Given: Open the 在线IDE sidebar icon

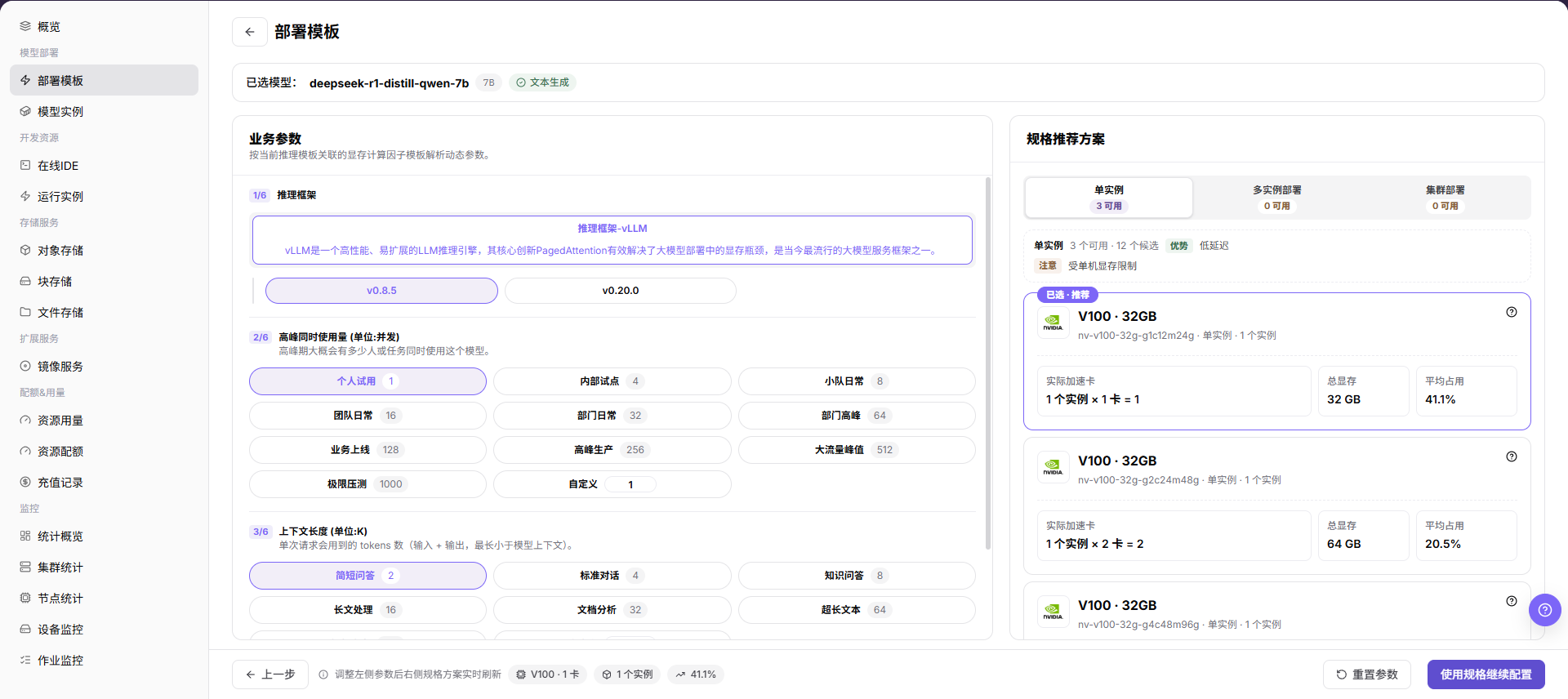Looking at the screenshot, I should [x=25, y=165].
